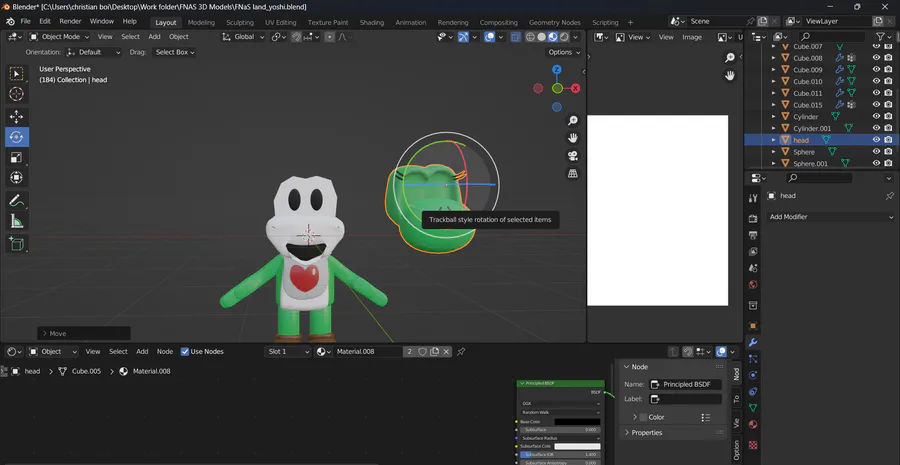The height and width of the screenshot is (465, 900).
Task: Click the viewport pan hand icon
Action: pos(572,138)
